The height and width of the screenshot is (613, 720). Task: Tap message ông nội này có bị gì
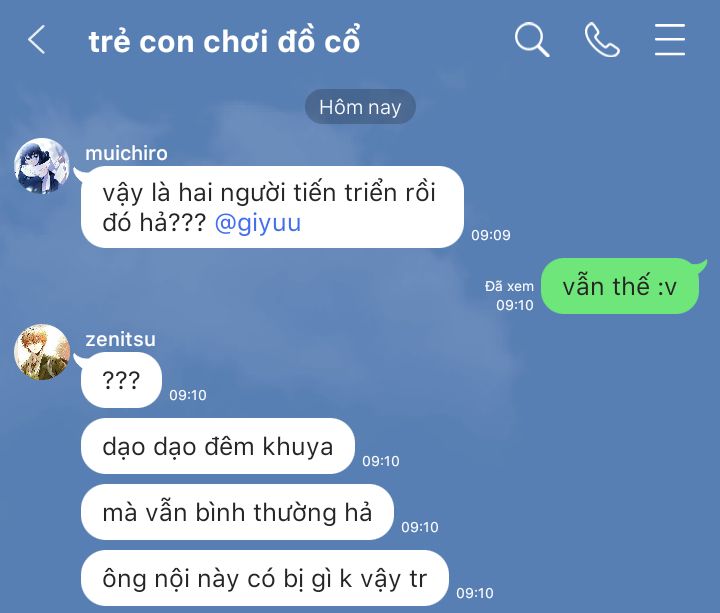pyautogui.click(x=264, y=578)
